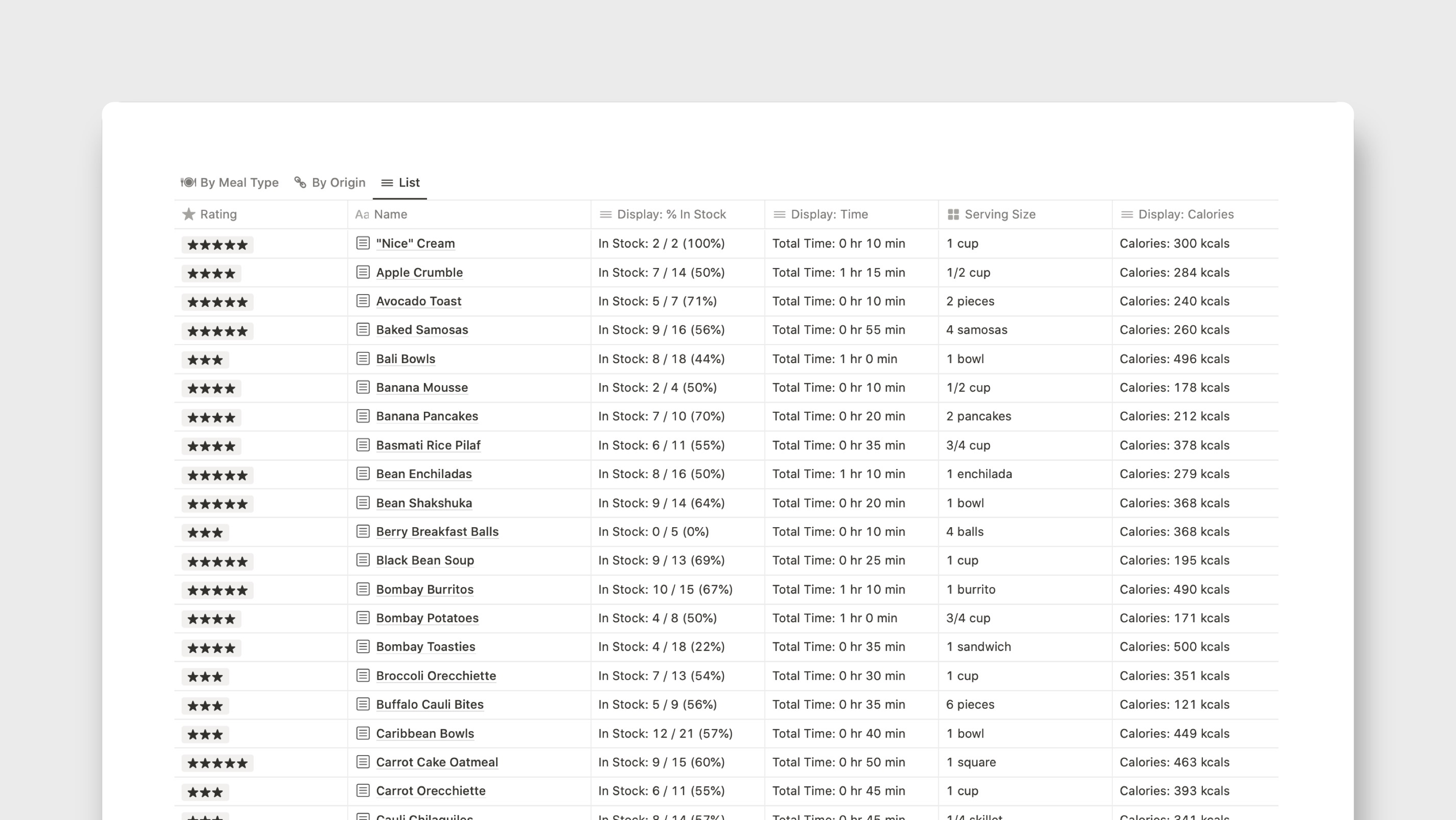Click page icon next to Banana Mousse
The height and width of the screenshot is (820, 1456).
coord(363,387)
